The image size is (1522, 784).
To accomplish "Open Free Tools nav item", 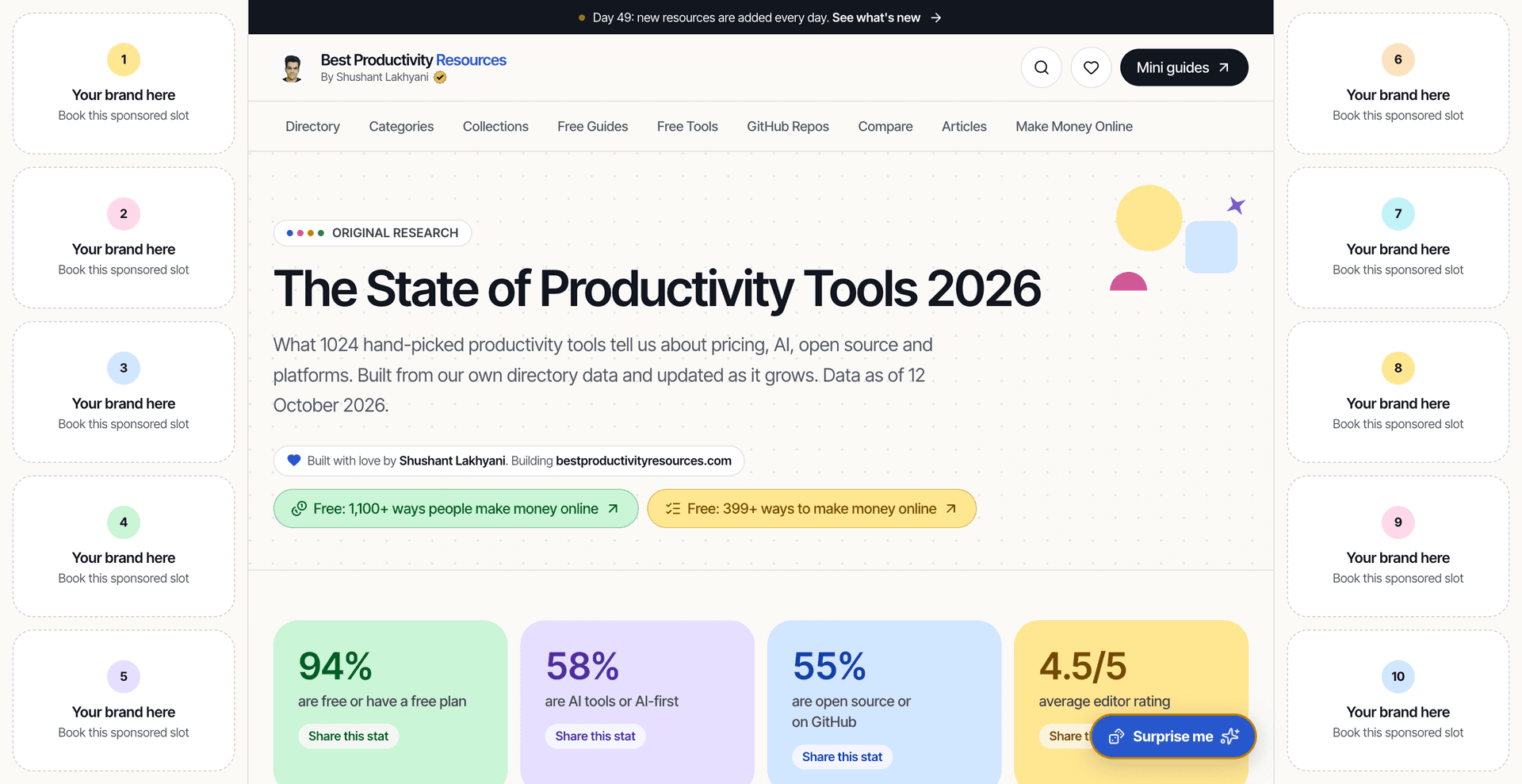I will (687, 126).
